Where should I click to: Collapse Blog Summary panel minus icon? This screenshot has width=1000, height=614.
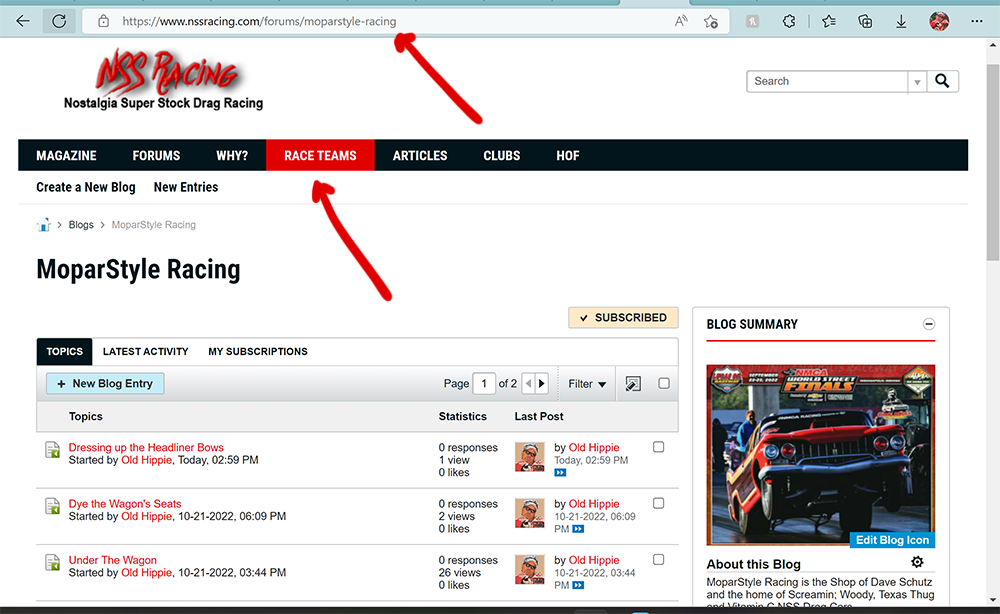pyautogui.click(x=929, y=324)
